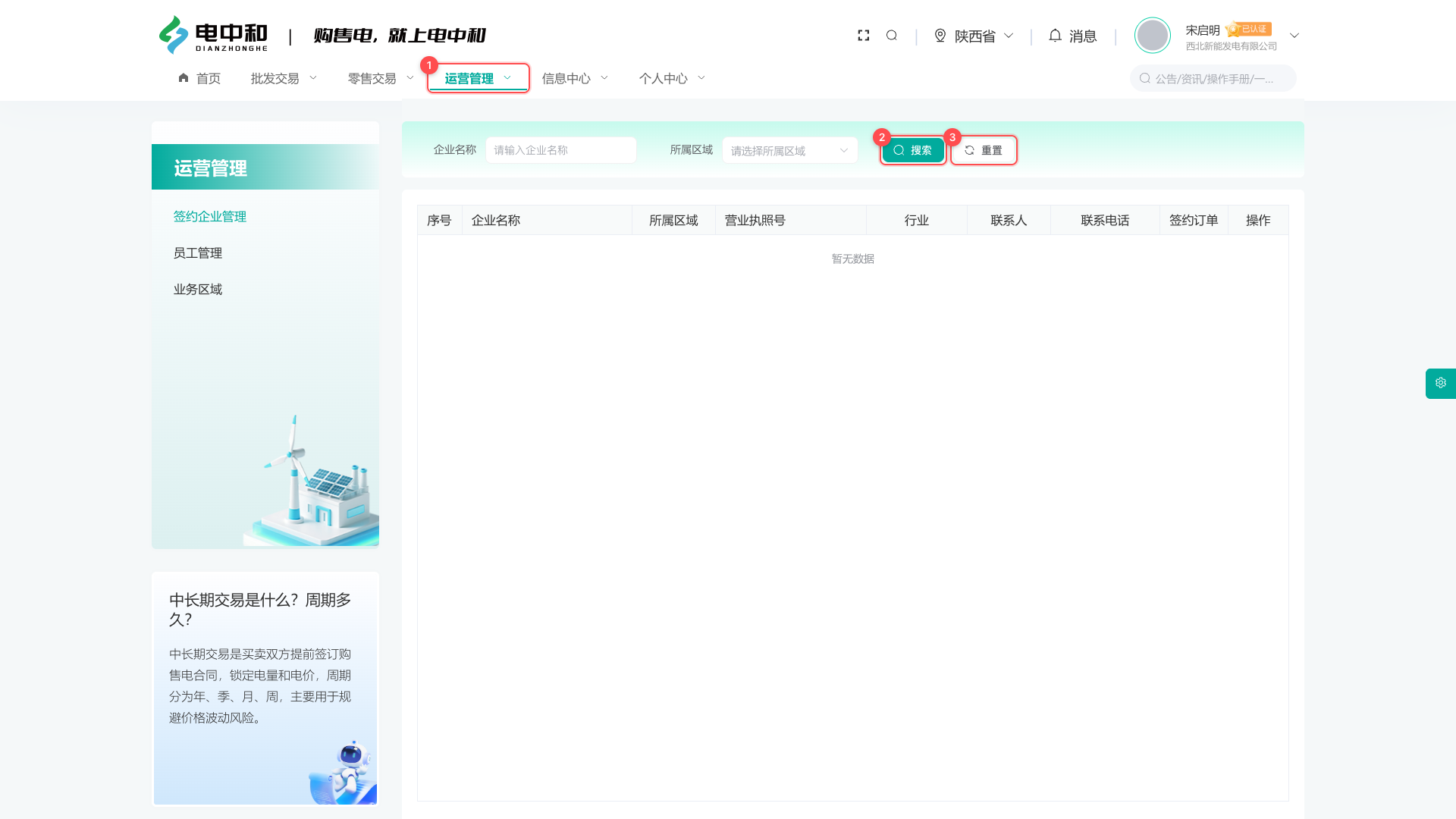Focus the 企业名称 input field
Screen dimensions: 1456x819
pos(561,150)
